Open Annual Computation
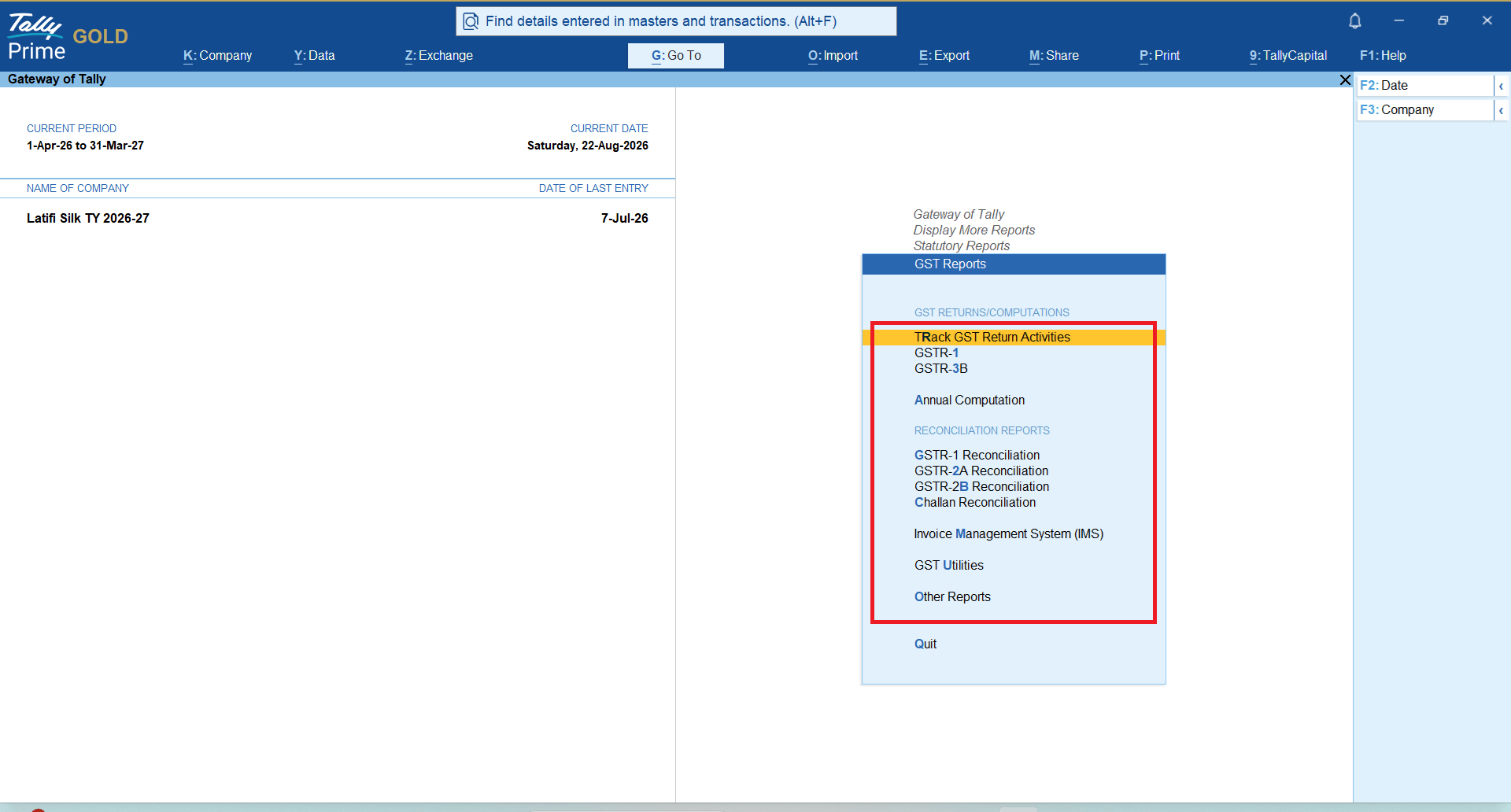Image resolution: width=1511 pixels, height=812 pixels. point(969,400)
